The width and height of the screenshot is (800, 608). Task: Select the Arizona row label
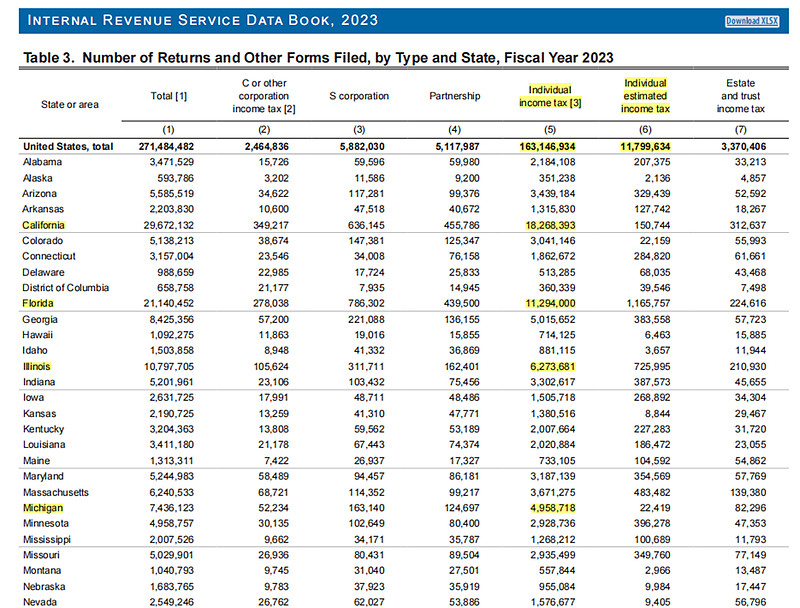(39, 194)
